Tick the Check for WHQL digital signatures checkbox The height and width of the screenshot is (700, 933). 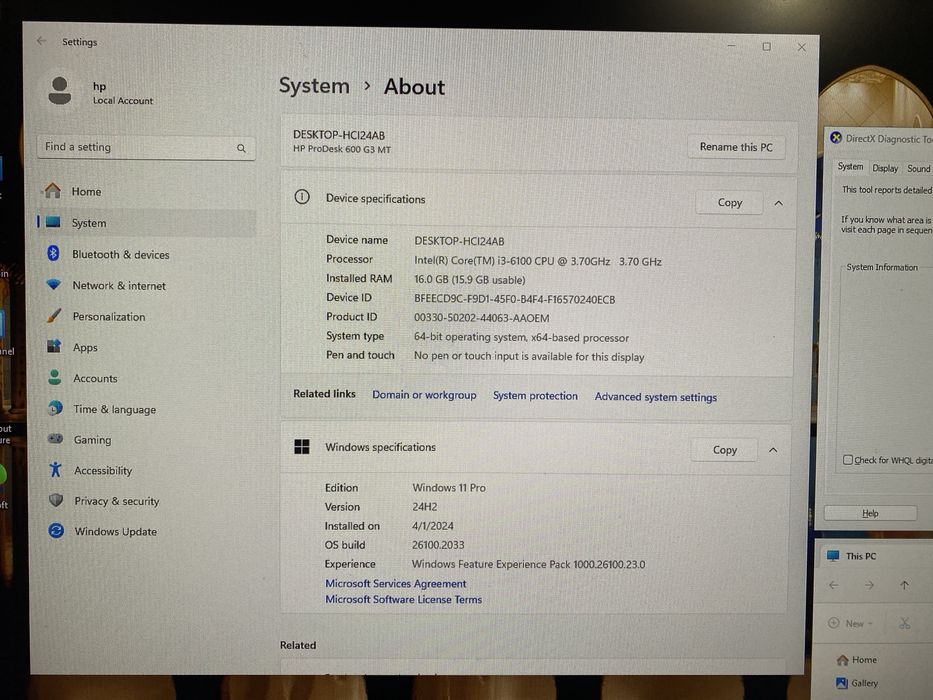coord(848,460)
